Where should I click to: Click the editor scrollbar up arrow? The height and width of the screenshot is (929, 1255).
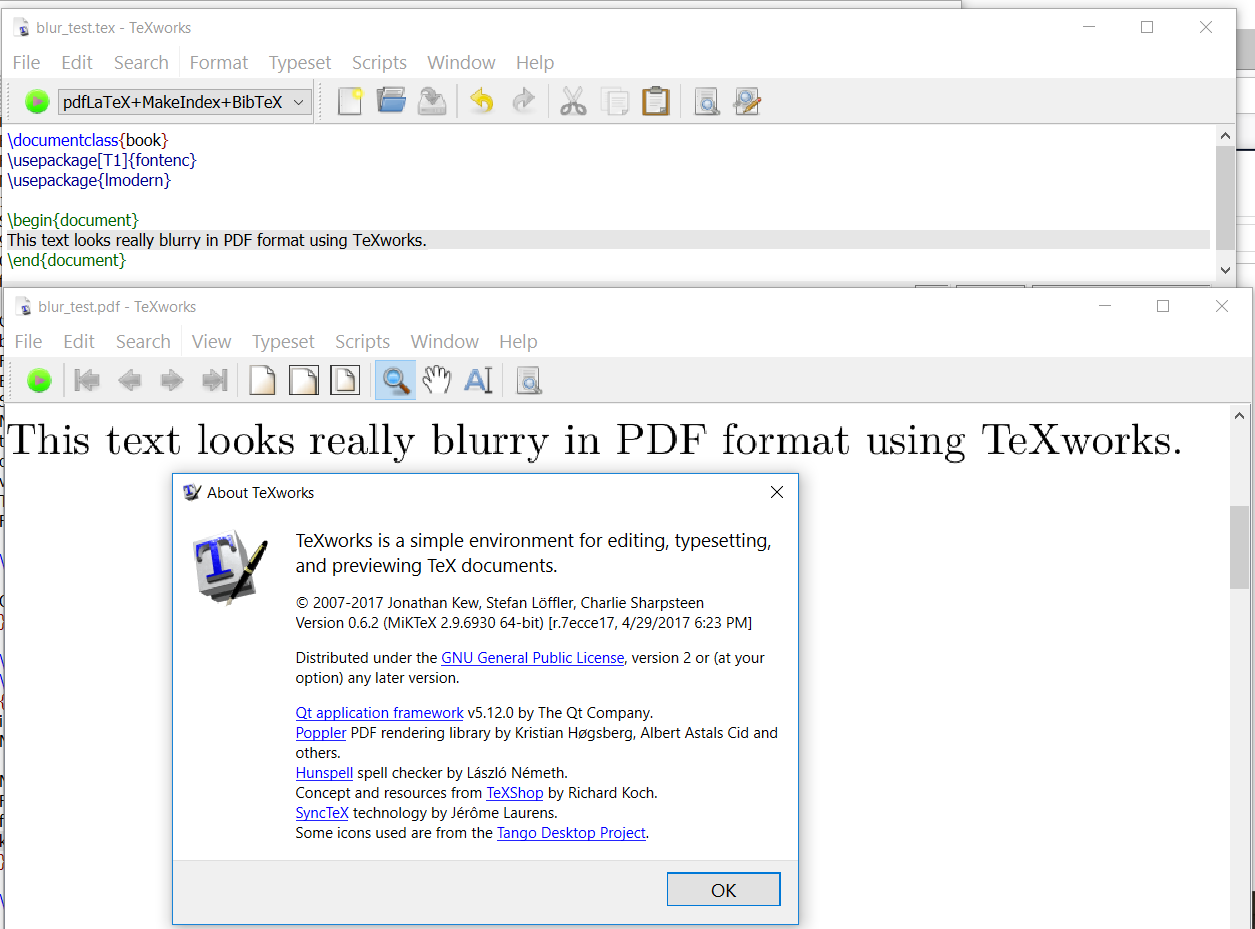(x=1226, y=136)
